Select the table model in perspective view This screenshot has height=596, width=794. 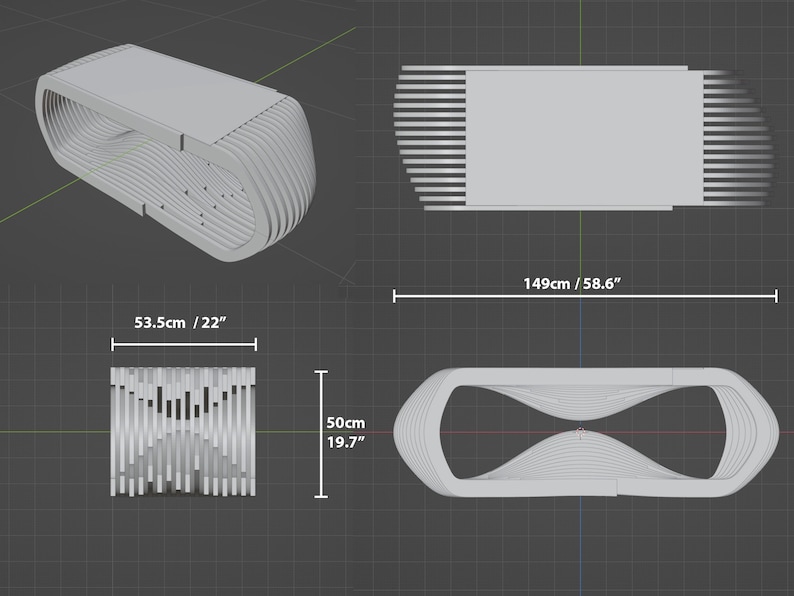click(x=175, y=152)
